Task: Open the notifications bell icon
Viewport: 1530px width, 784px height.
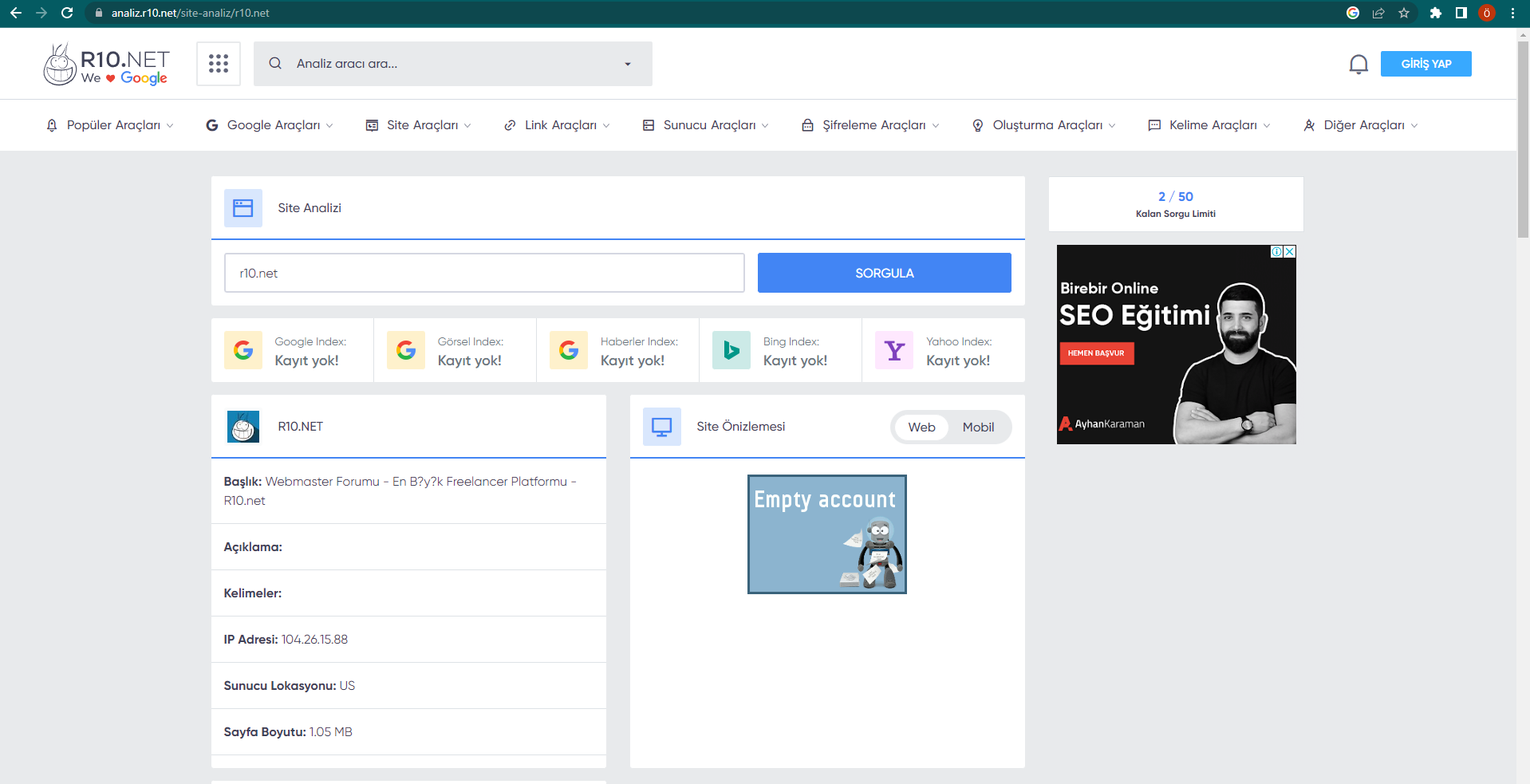Action: point(1358,64)
